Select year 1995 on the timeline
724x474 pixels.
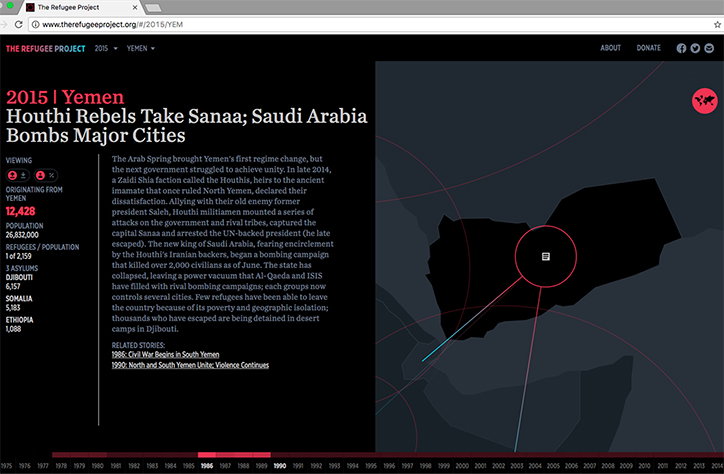[371, 466]
